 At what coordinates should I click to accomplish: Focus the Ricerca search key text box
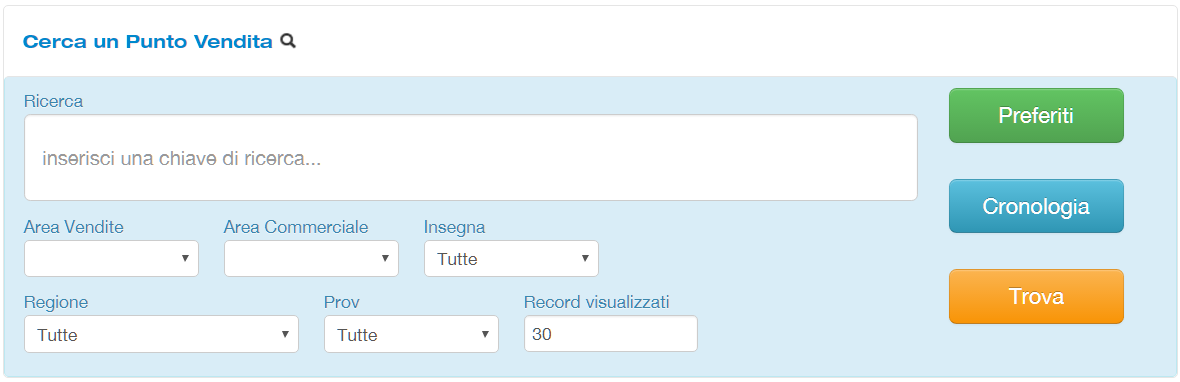pyautogui.click(x=470, y=158)
